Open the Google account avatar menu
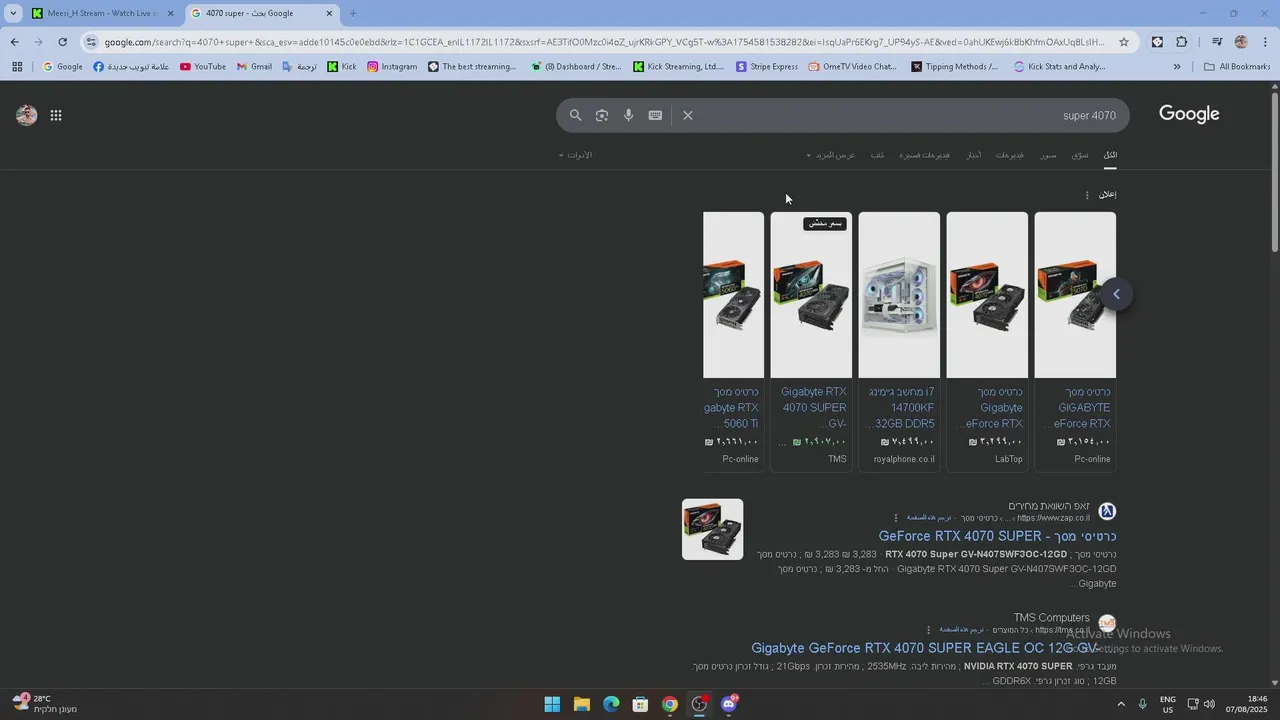The image size is (1280, 720). point(27,115)
